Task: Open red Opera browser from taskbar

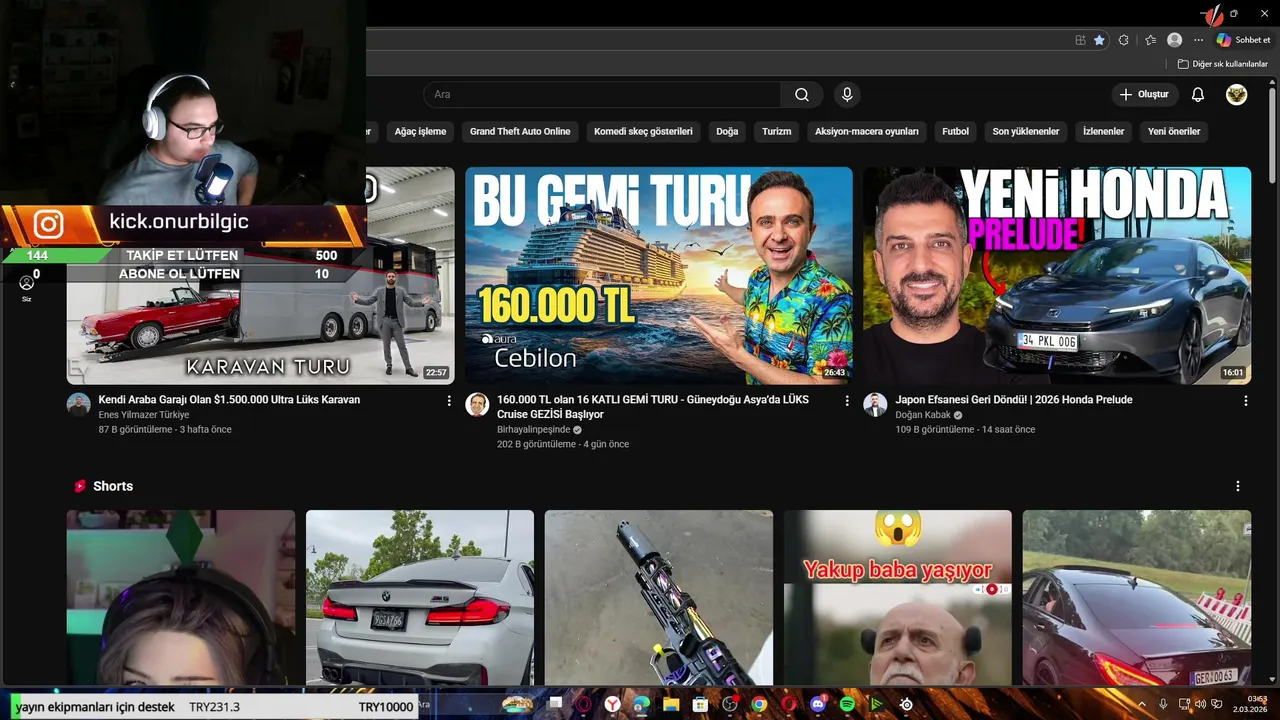Action: pos(789,704)
